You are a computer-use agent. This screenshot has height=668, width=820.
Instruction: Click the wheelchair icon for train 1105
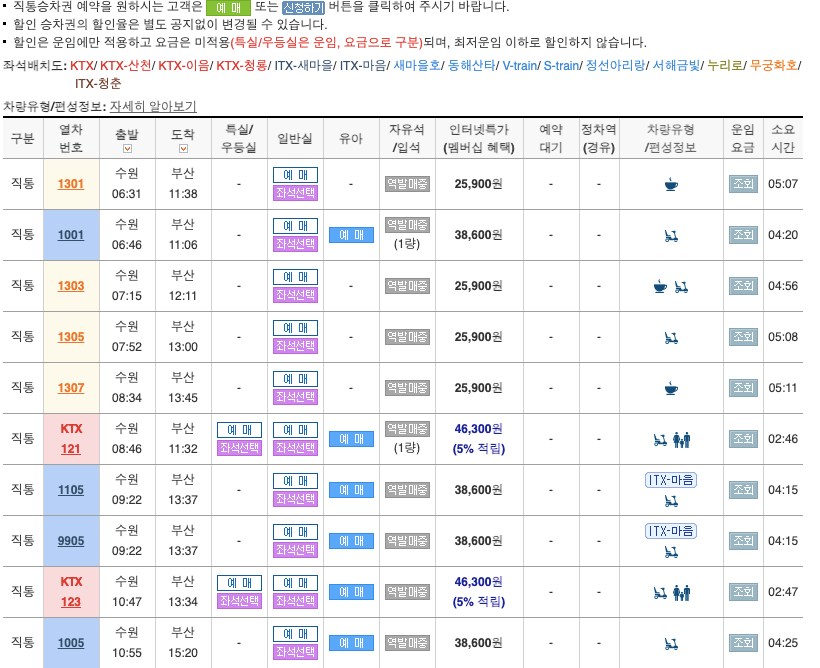[x=671, y=501]
